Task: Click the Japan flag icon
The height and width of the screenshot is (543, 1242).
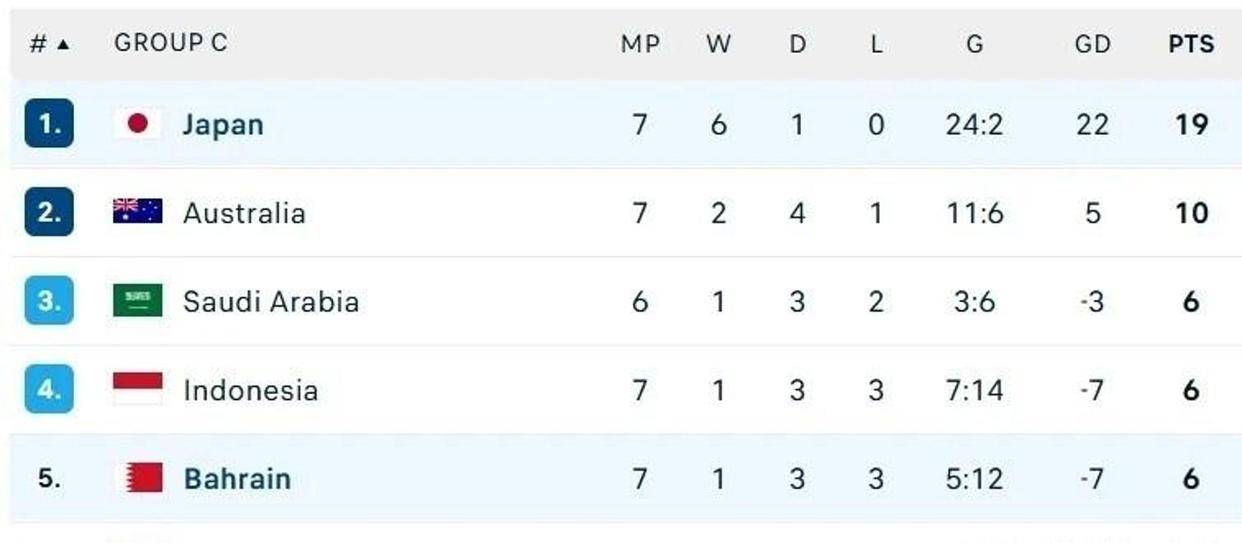Action: click(x=138, y=124)
